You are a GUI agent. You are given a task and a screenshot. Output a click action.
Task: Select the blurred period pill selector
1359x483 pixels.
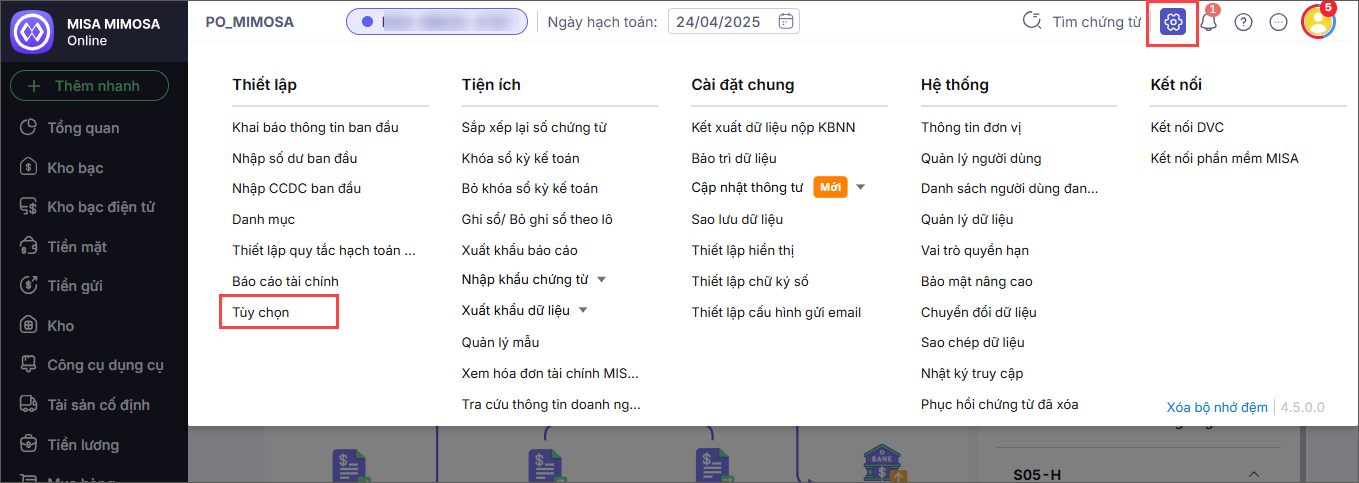tap(436, 21)
